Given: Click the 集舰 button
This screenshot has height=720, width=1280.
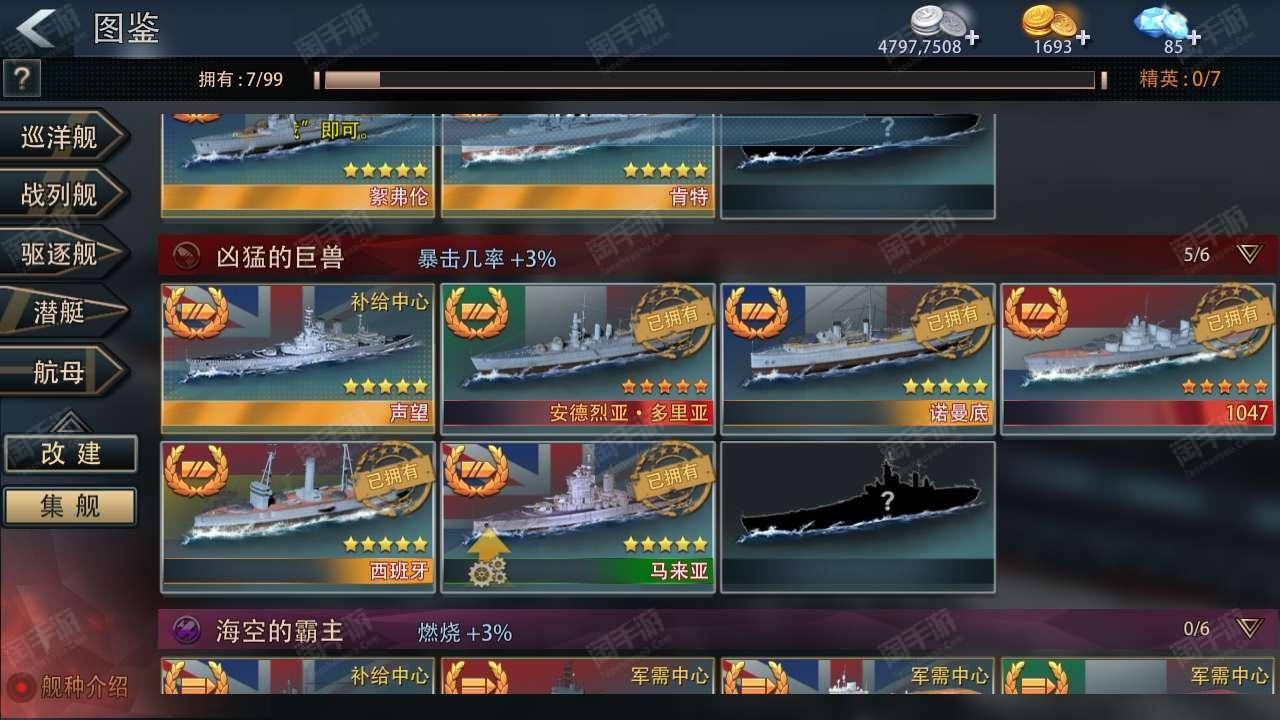Looking at the screenshot, I should (x=70, y=506).
